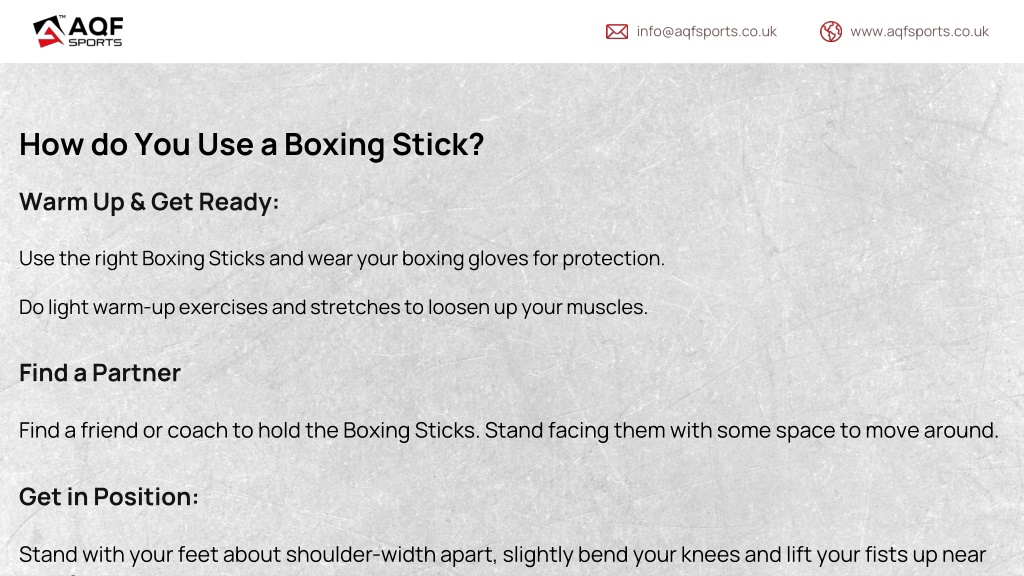The image size is (1024, 576).
Task: Click the 'Stand with your feet' sentence
Action: pyautogui.click(x=502, y=554)
